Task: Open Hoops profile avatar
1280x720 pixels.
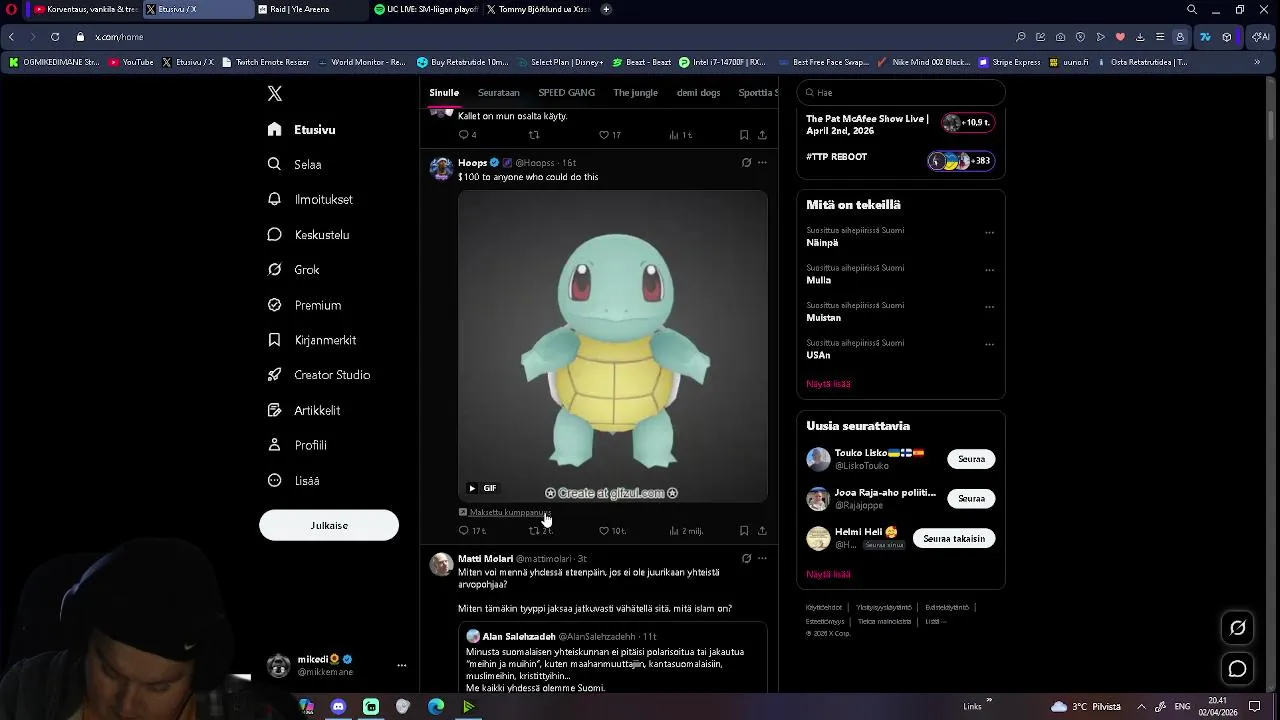Action: point(441,168)
